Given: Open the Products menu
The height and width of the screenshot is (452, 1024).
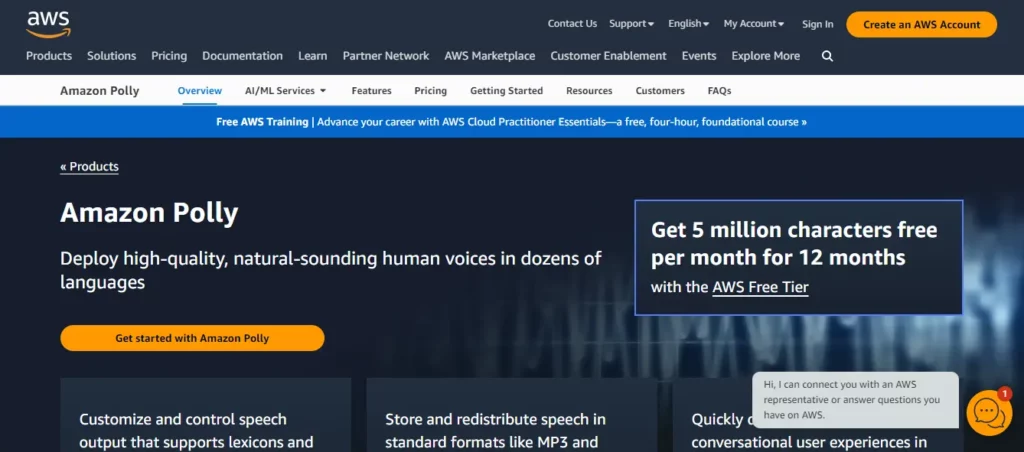Looking at the screenshot, I should (49, 56).
